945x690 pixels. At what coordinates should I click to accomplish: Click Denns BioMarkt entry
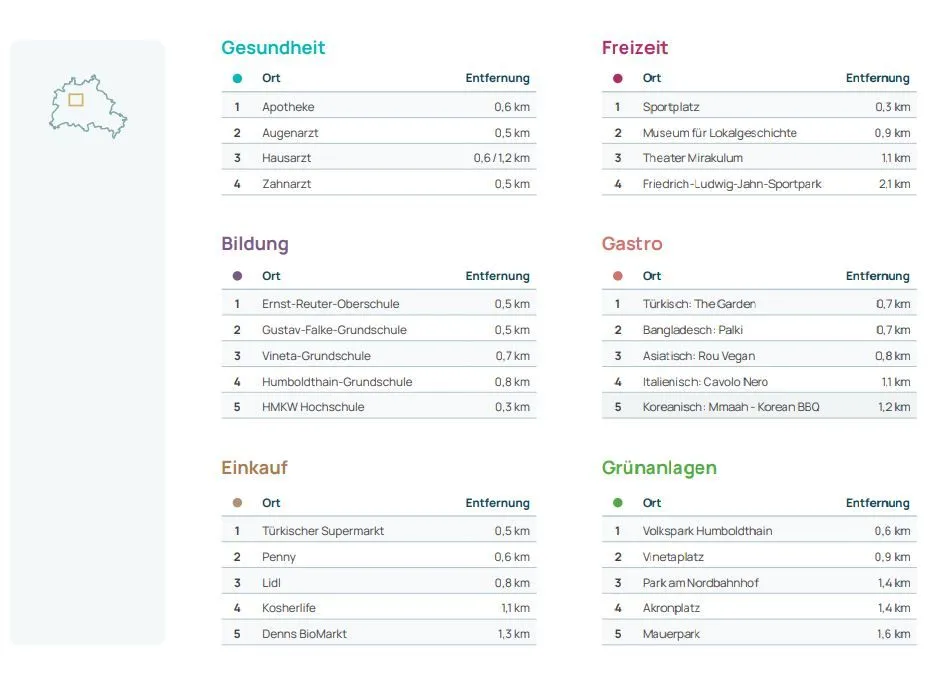(x=304, y=634)
